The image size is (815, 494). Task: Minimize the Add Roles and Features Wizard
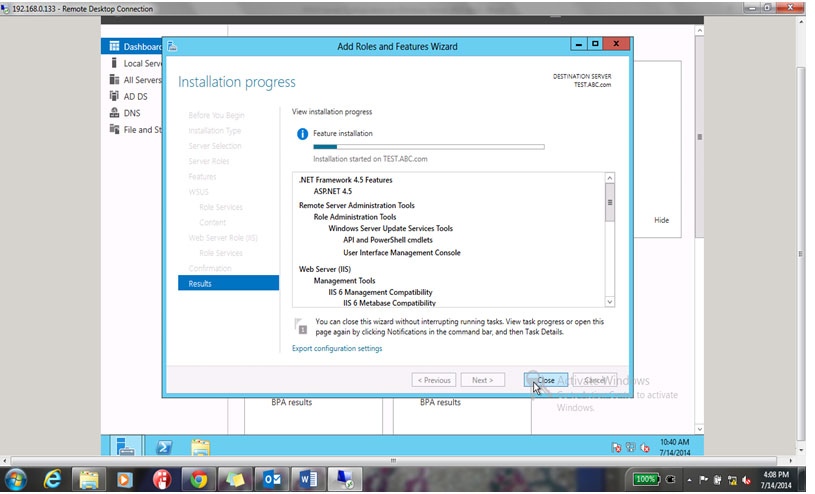(x=579, y=44)
